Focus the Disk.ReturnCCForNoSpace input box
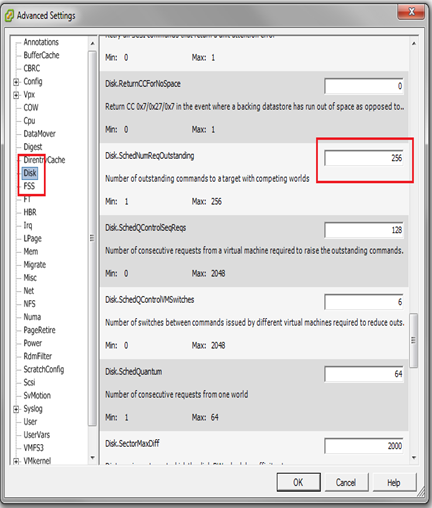Screen dimensions: 432x508 (364, 86)
